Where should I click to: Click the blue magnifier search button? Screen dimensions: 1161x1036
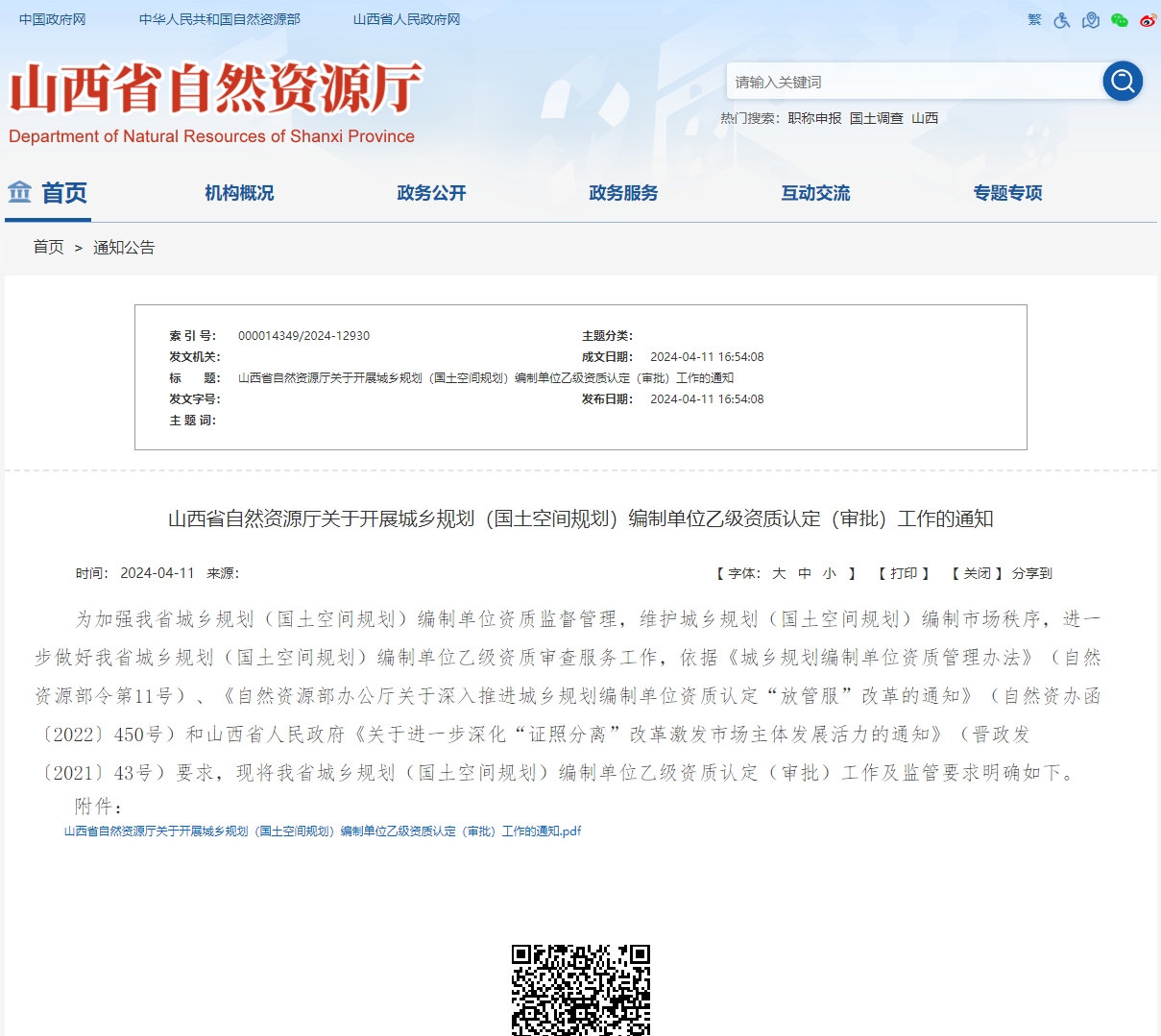1123,82
